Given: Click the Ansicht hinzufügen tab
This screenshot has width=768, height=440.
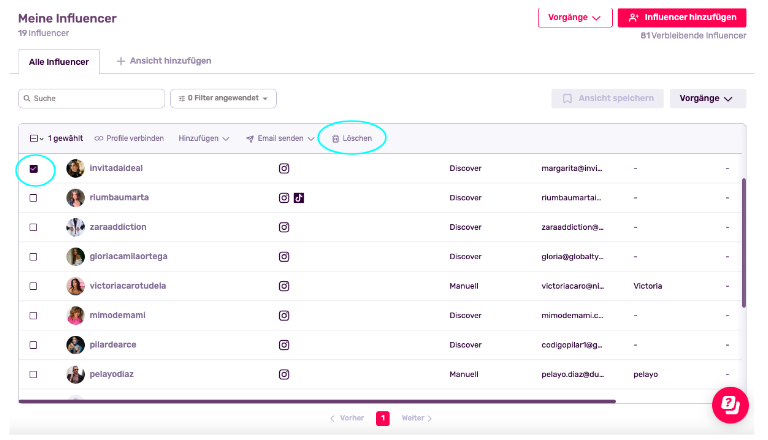Looking at the screenshot, I should tap(164, 61).
